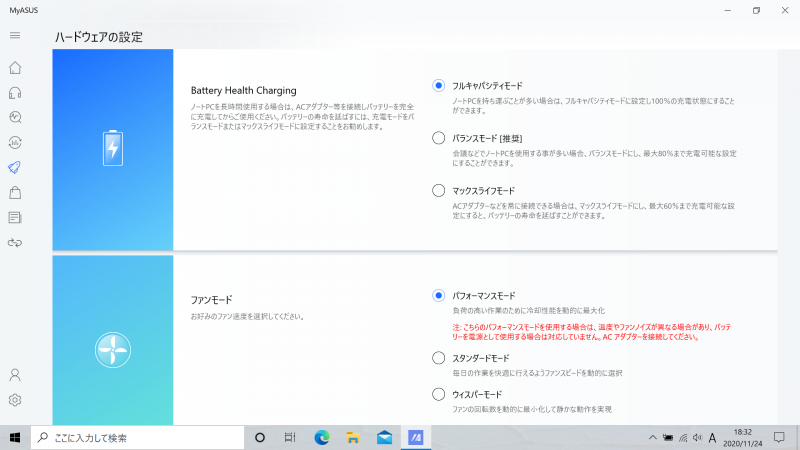Viewport: 800px width, 450px height.
Task: Open the hamburger navigation menu
Action: pyautogui.click(x=15, y=35)
